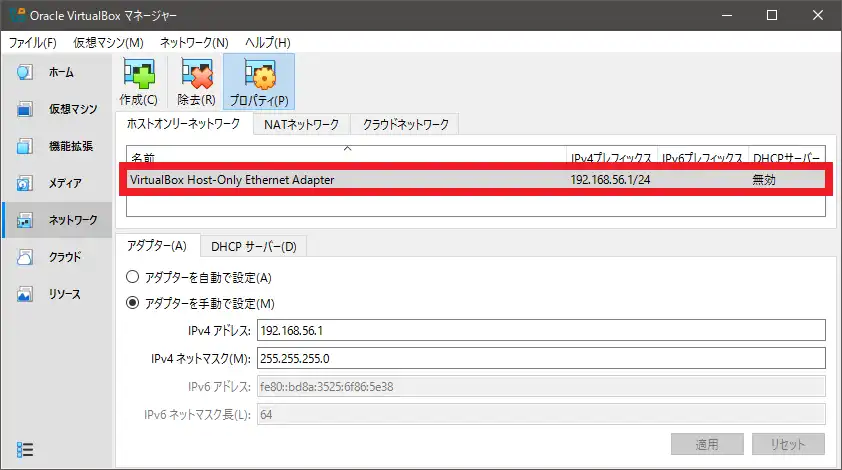Image resolution: width=842 pixels, height=470 pixels.
Task: Select manual adapter configuration radio button
Action: pyautogui.click(x=132, y=303)
